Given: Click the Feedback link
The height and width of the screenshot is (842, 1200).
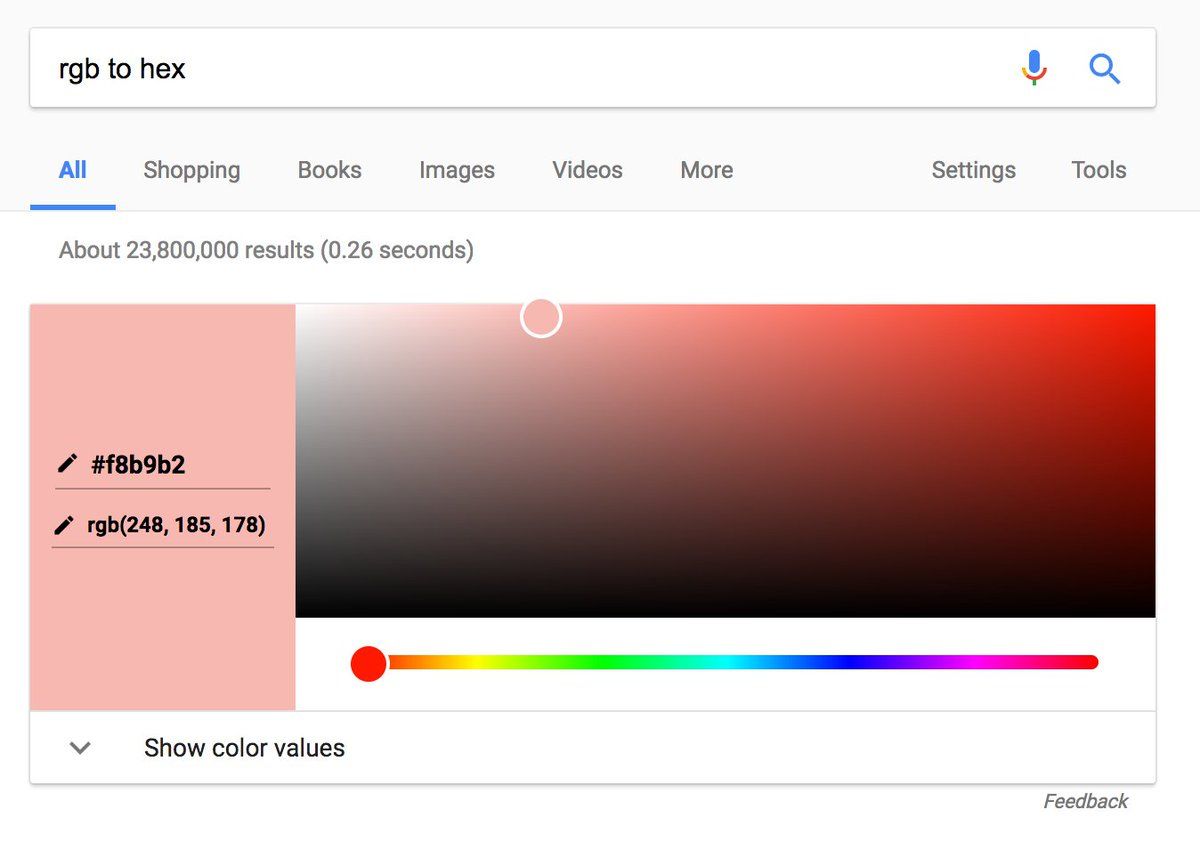Looking at the screenshot, I should click(x=1085, y=801).
